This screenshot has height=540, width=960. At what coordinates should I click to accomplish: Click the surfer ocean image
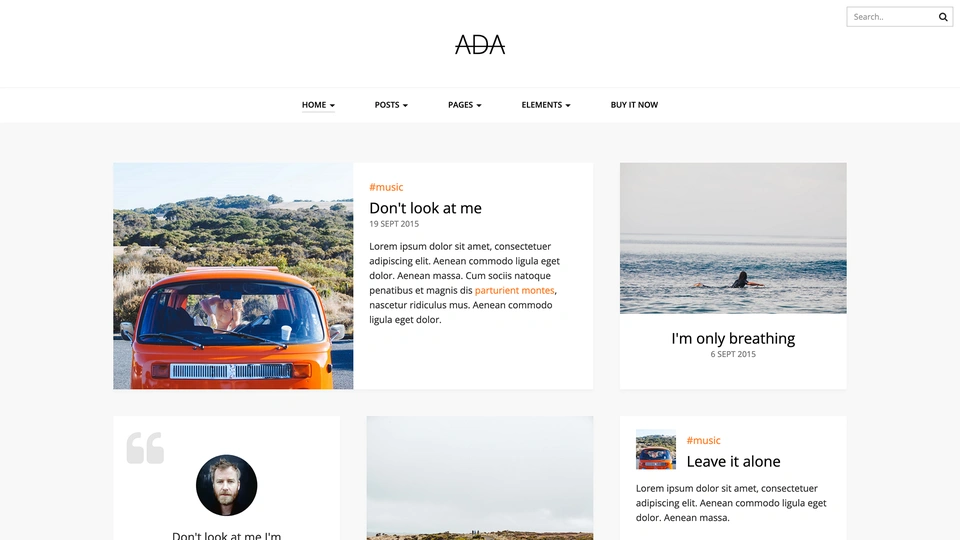(x=733, y=238)
